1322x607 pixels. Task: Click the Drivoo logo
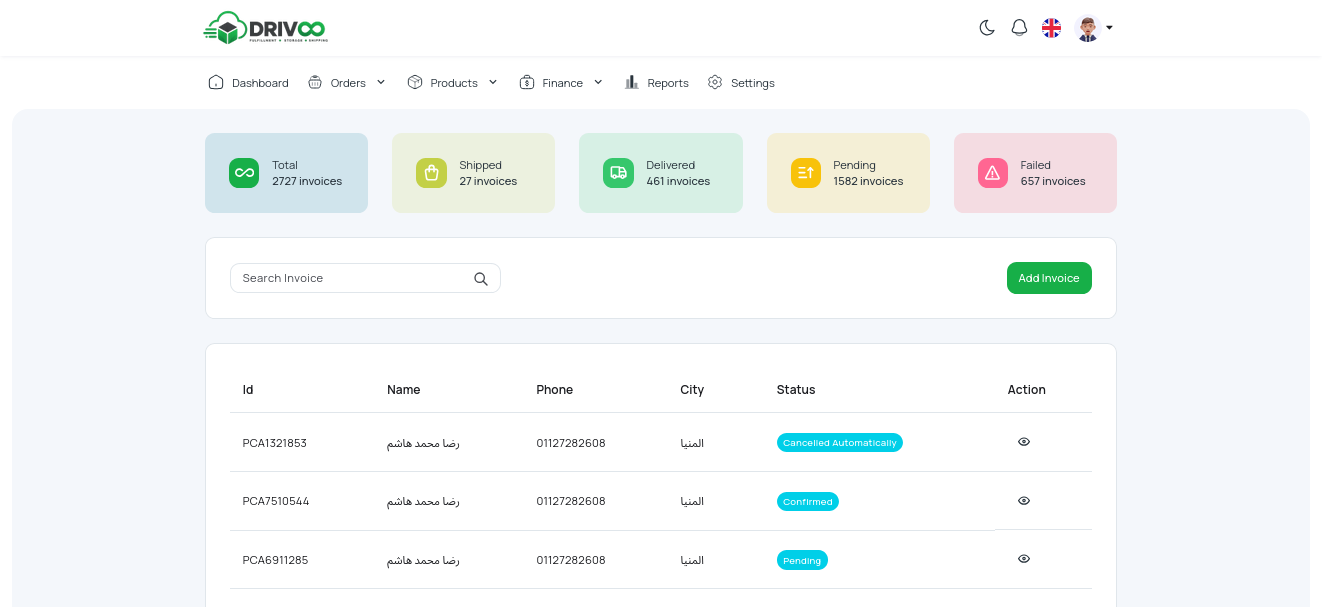(x=265, y=28)
